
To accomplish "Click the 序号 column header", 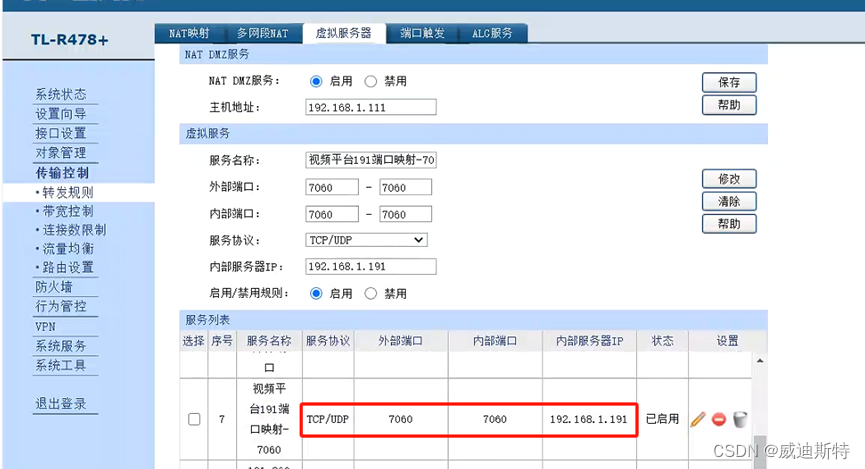I will (x=222, y=341).
